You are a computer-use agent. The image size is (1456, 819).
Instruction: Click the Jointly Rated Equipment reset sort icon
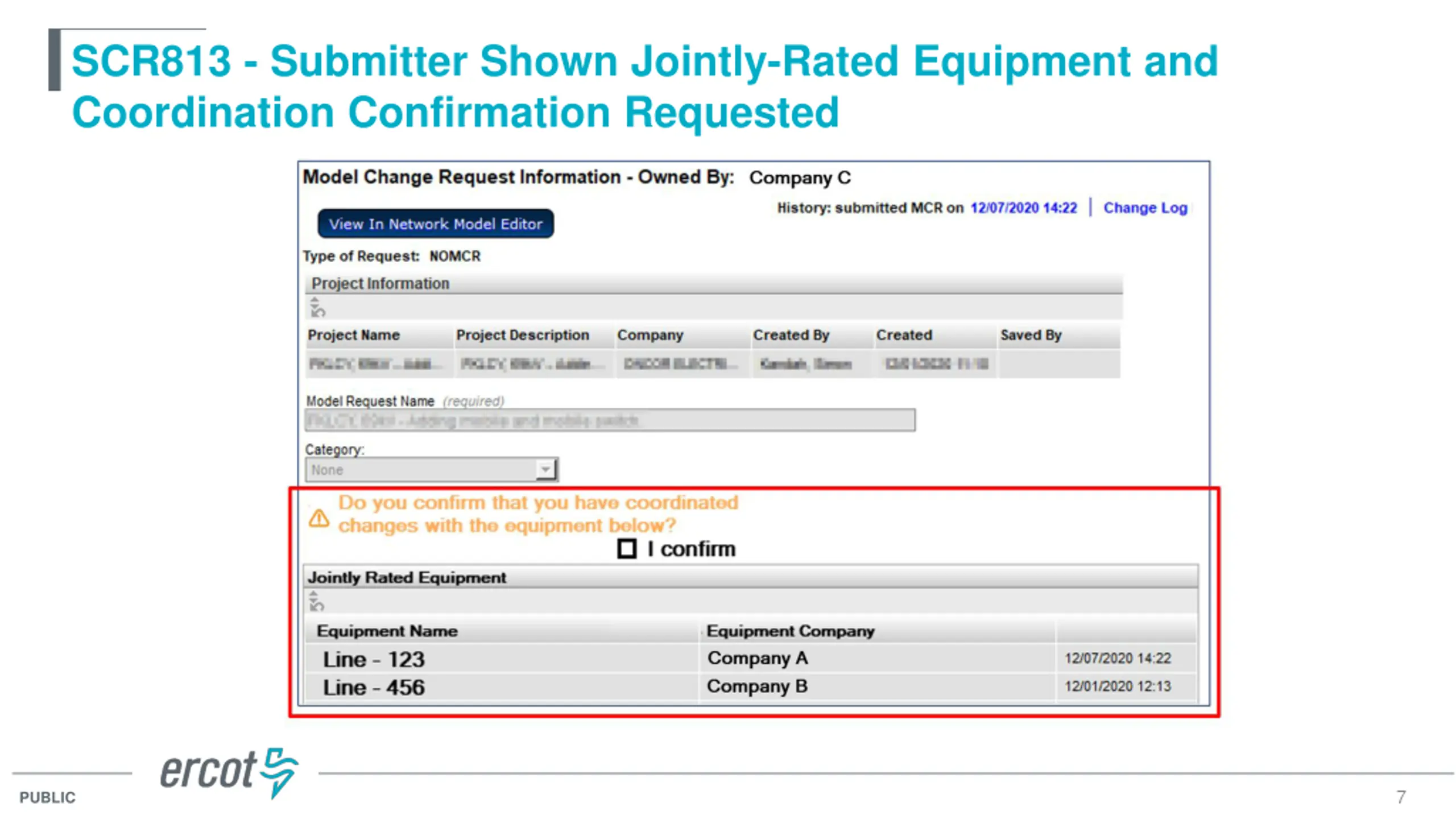(316, 601)
